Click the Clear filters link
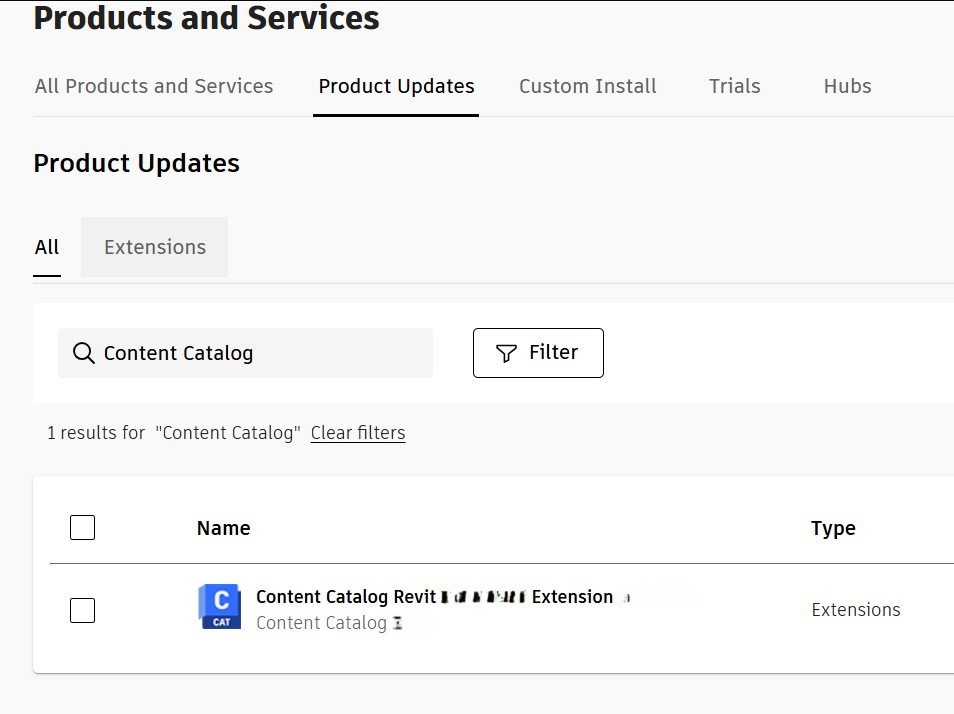This screenshot has width=954, height=714. (358, 433)
